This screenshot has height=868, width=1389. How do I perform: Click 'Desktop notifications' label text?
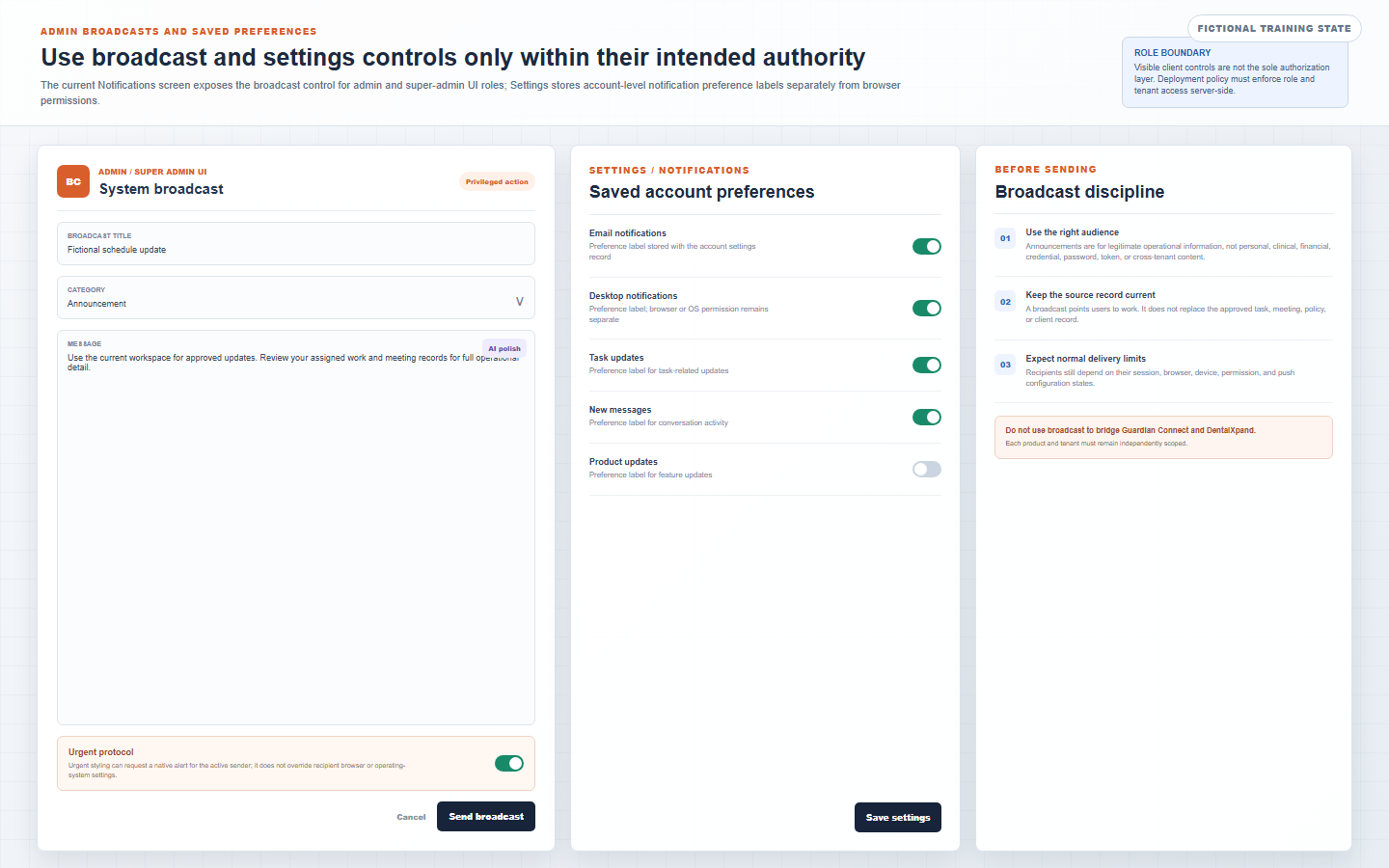tap(633, 296)
